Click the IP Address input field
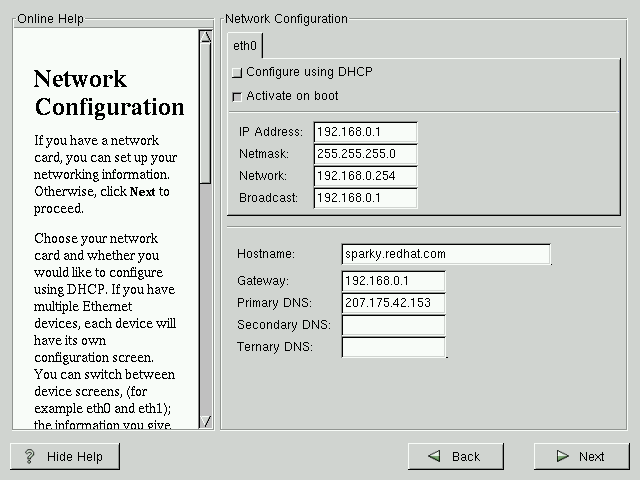This screenshot has width=640, height=480. pos(365,132)
